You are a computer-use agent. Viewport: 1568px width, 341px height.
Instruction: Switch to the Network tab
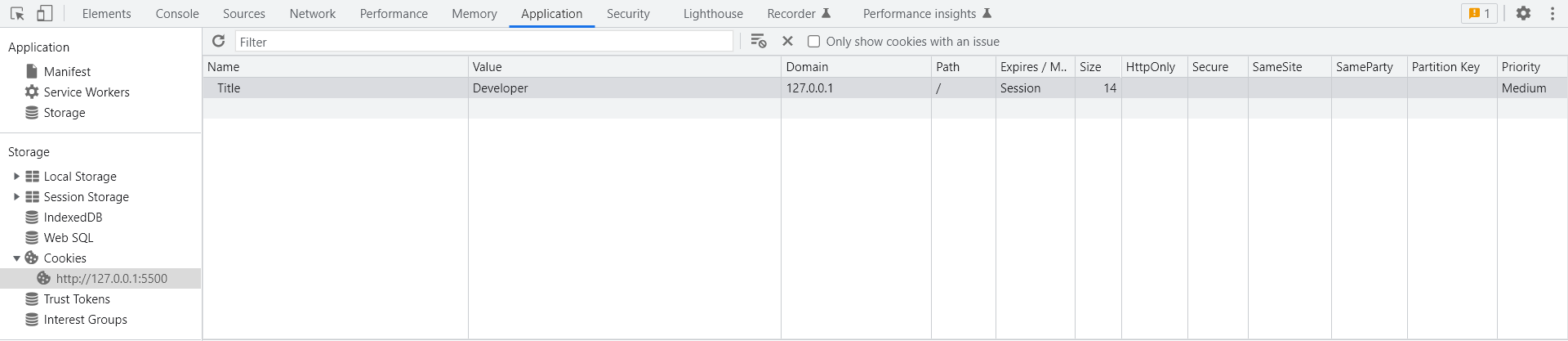click(312, 14)
